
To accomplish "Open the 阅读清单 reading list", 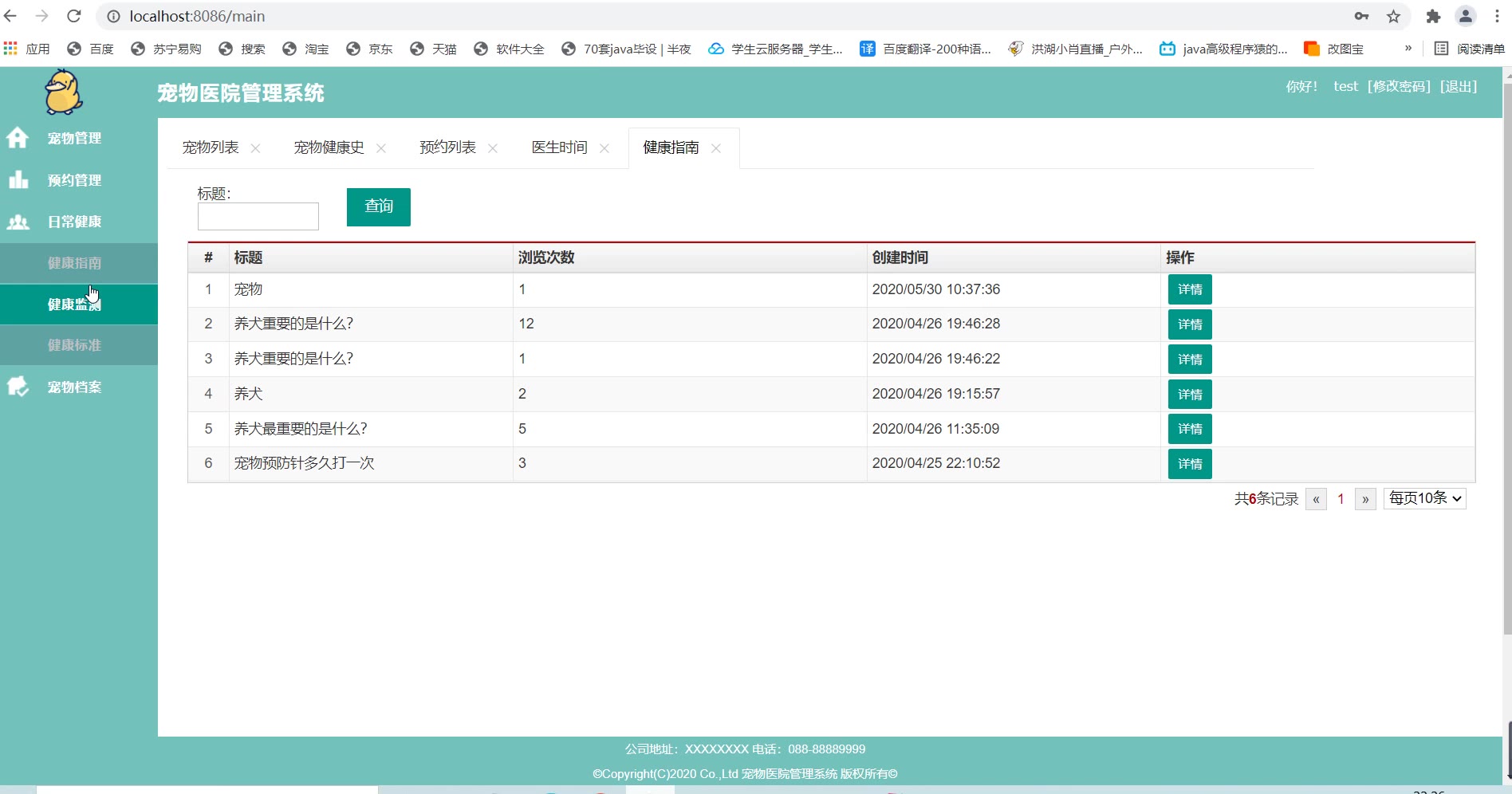I will point(1469,49).
